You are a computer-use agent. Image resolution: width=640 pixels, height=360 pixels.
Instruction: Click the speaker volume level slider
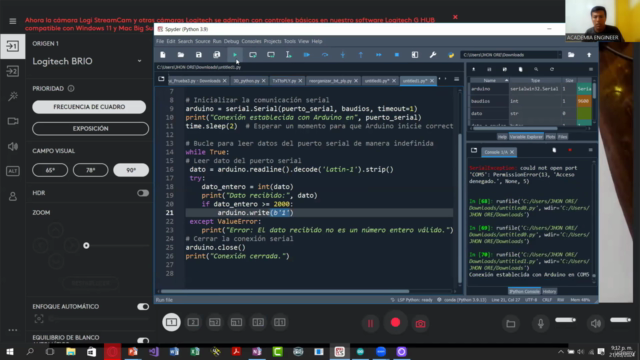tap(620, 320)
